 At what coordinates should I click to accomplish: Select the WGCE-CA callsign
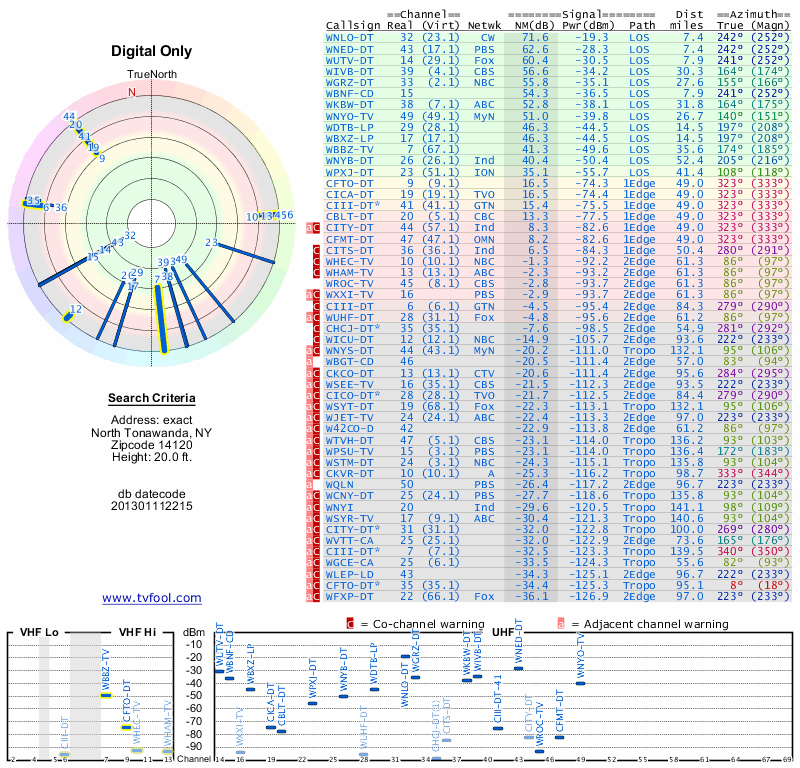tap(349, 562)
